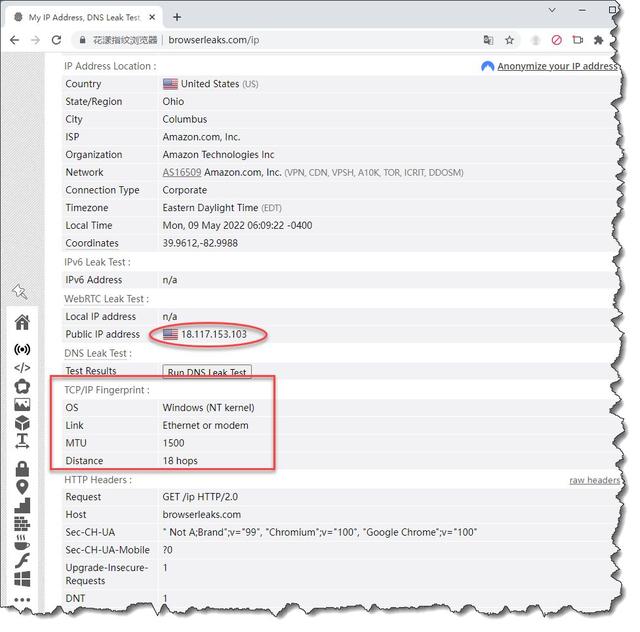Open the Java coffee-cup icon in sidebar
The width and height of the screenshot is (640, 632).
pyautogui.click(x=22, y=543)
